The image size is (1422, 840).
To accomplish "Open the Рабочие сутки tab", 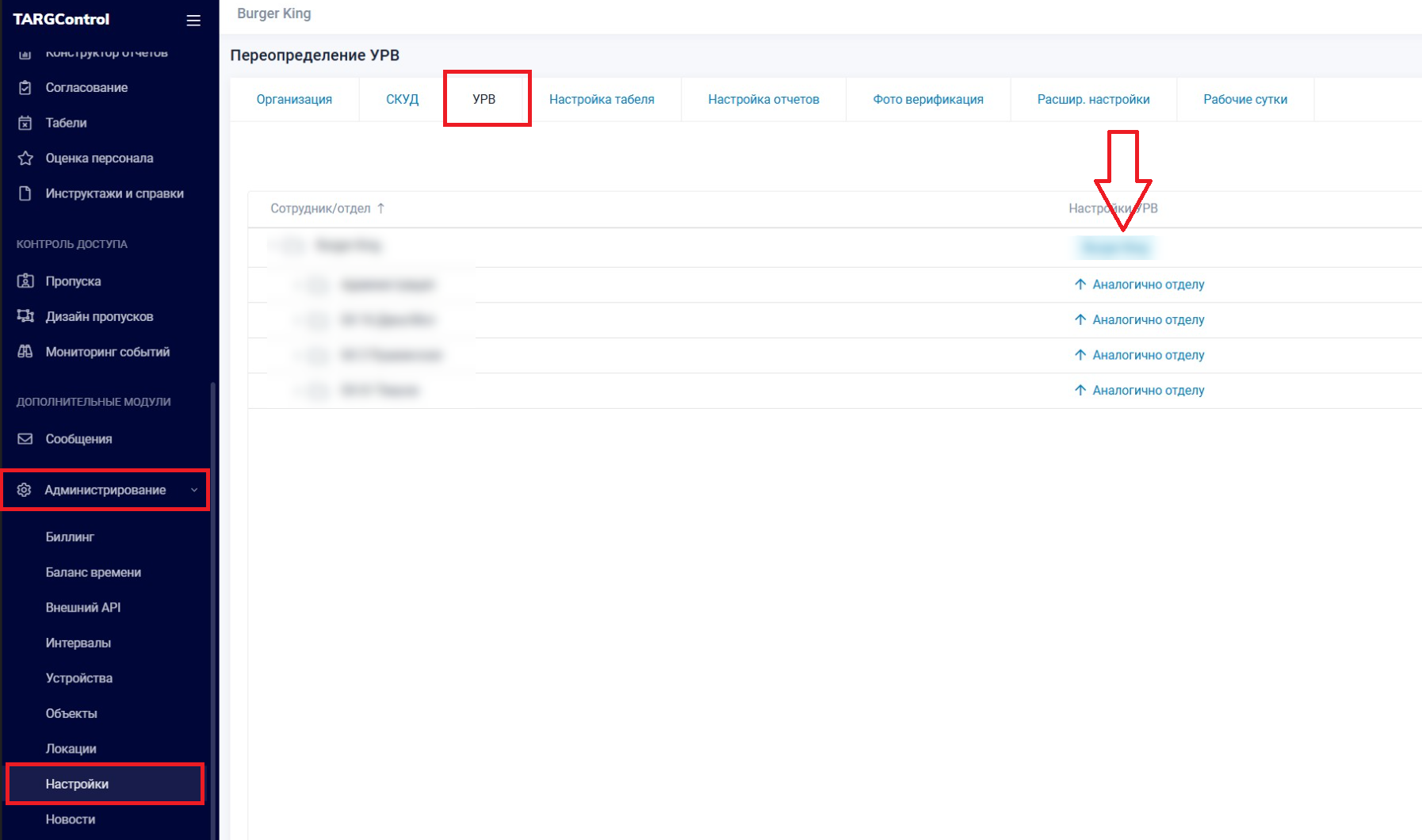I will pos(1244,100).
